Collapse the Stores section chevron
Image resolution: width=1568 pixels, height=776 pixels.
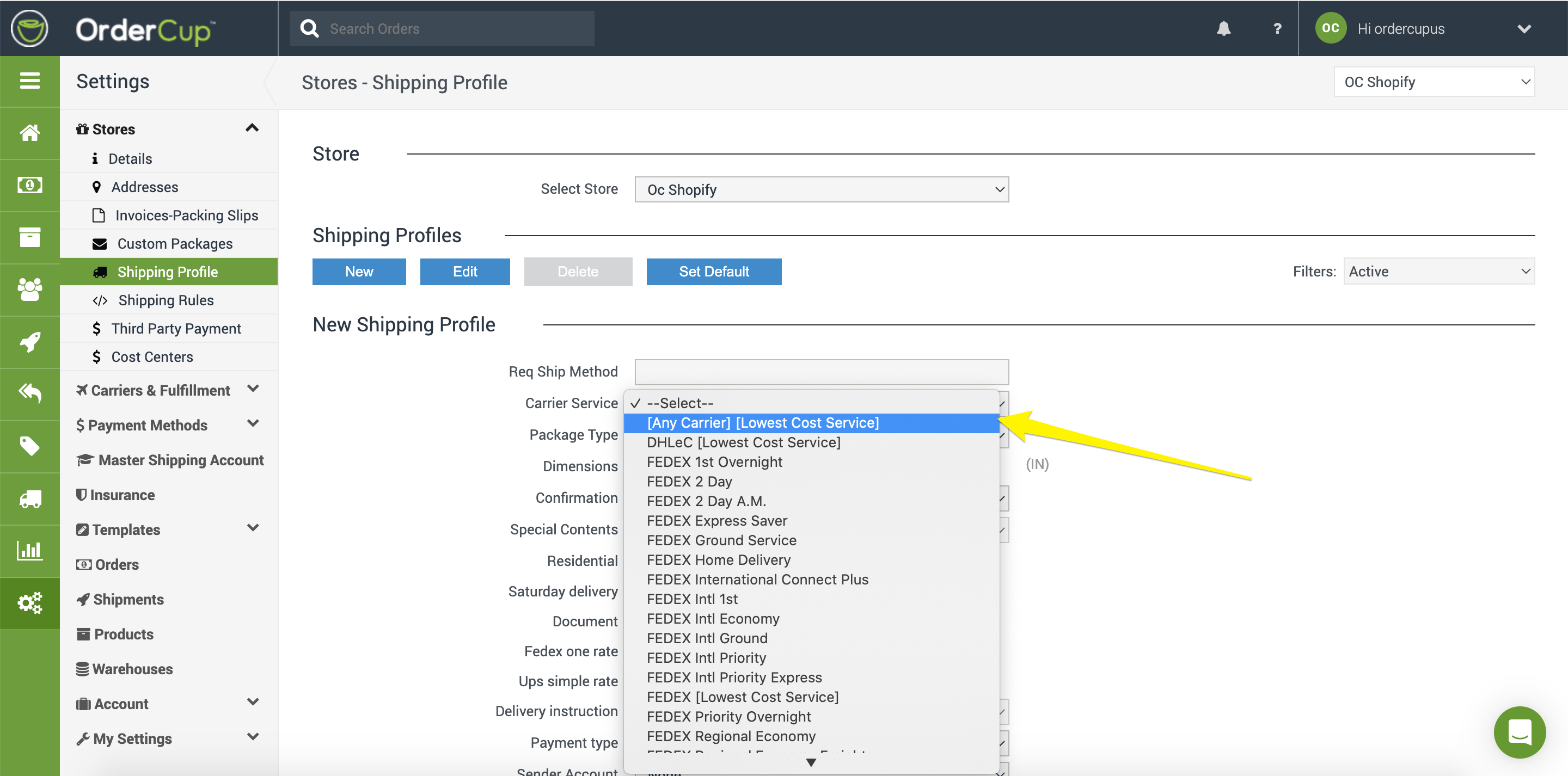tap(252, 128)
